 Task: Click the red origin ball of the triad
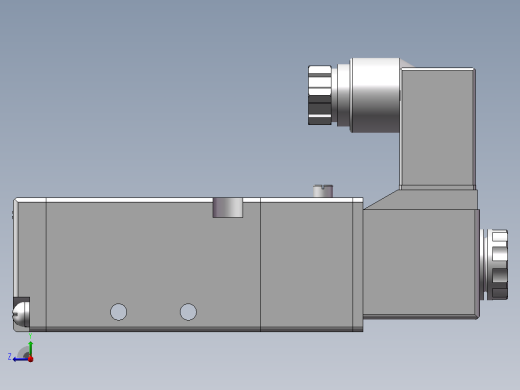pyautogui.click(x=31, y=359)
